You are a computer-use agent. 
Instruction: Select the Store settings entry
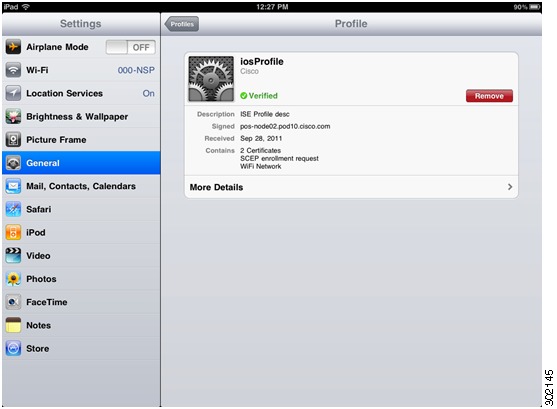[81, 349]
